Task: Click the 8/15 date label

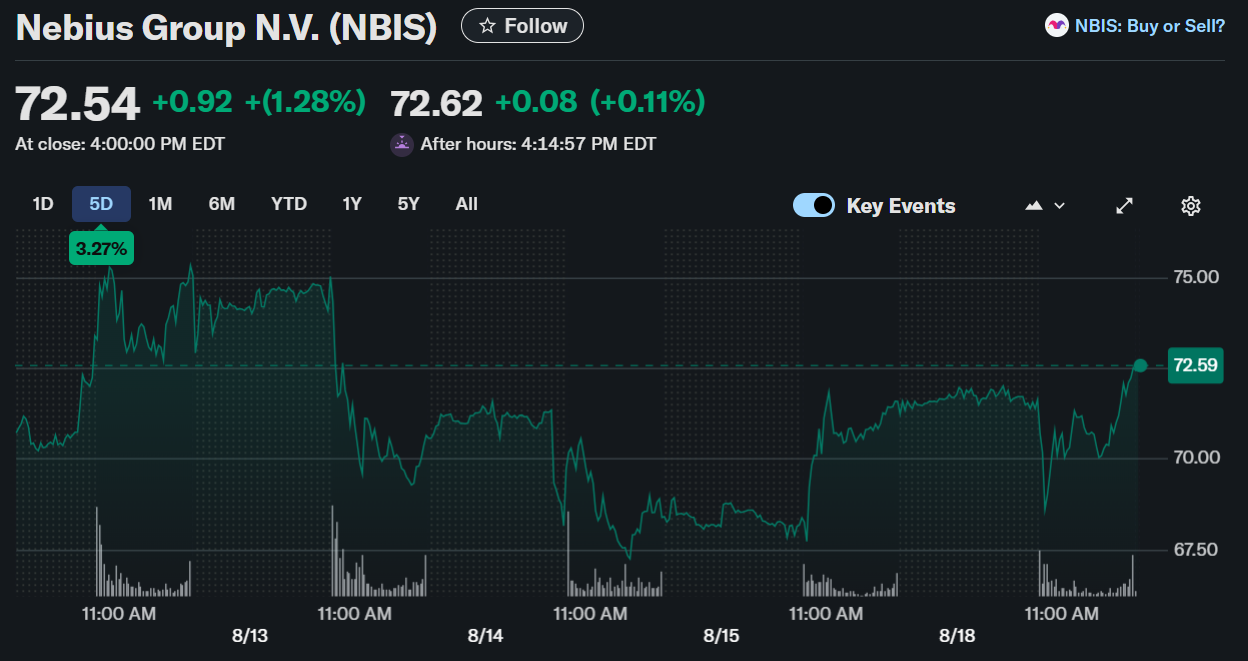Action: click(x=722, y=635)
